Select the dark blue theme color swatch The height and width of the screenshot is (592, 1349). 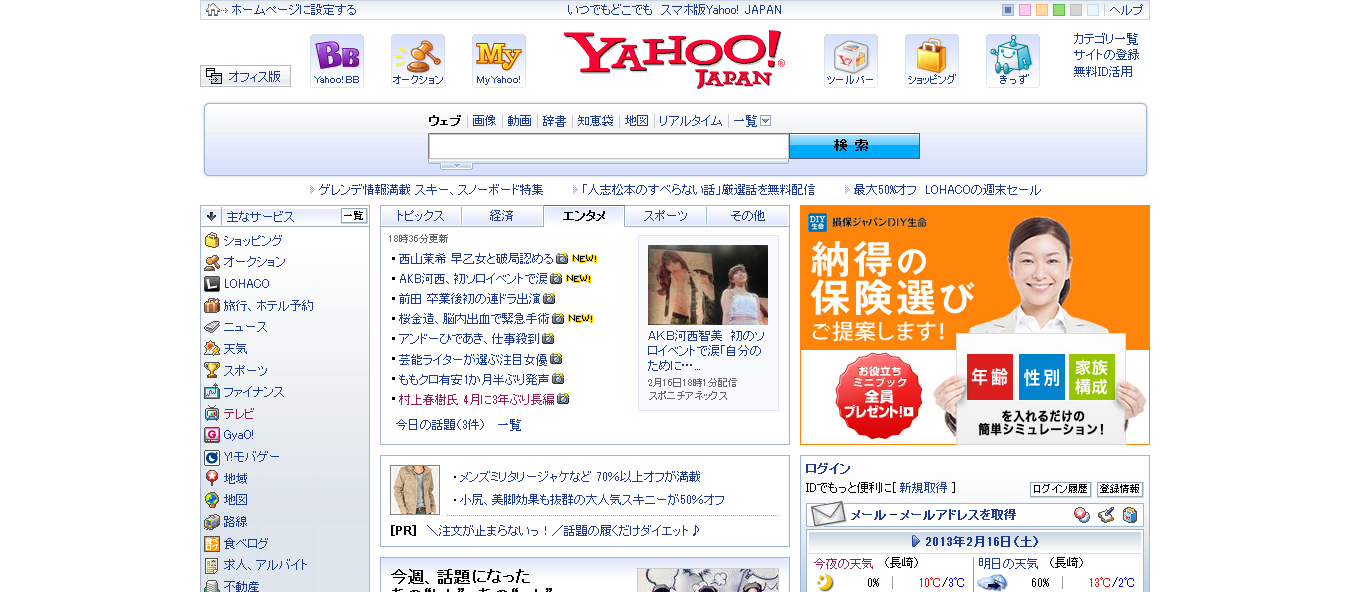(x=1008, y=10)
